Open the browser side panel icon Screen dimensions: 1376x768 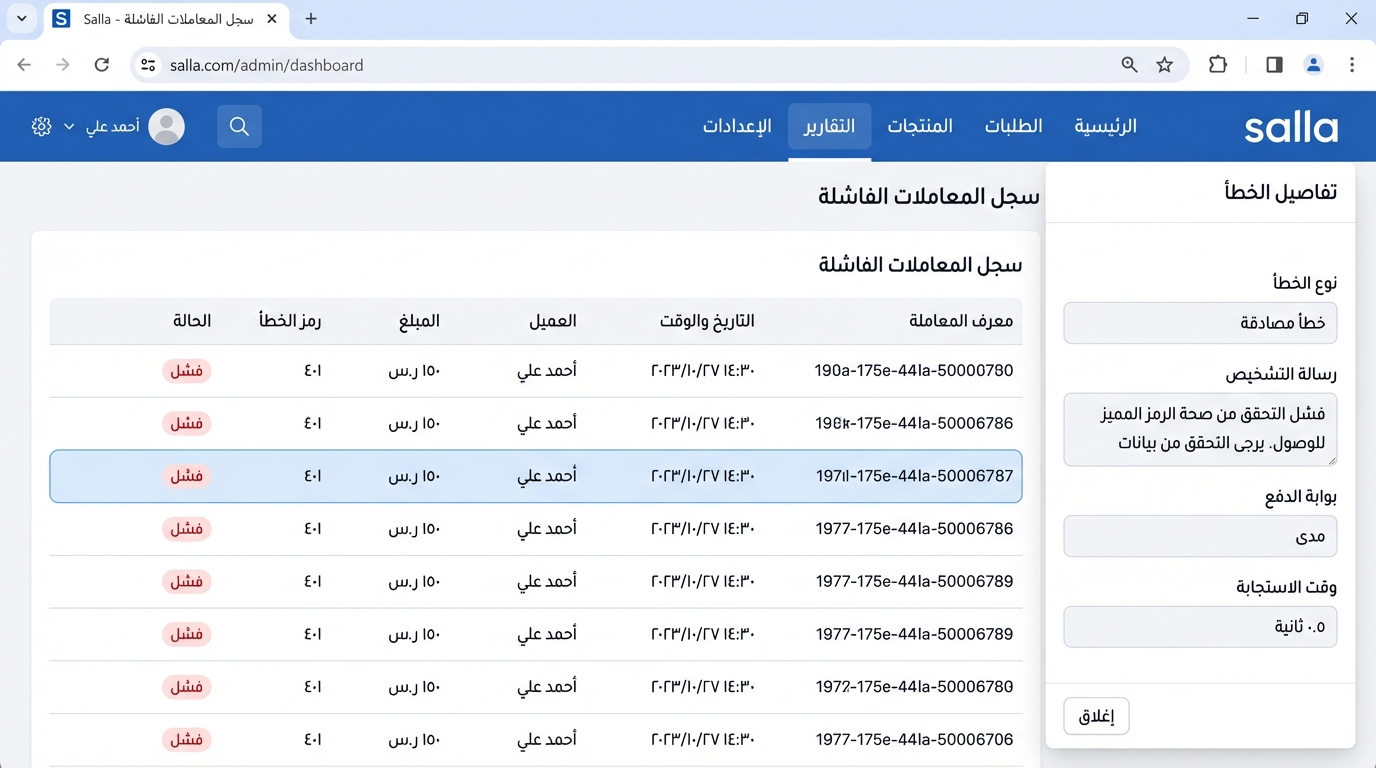click(x=1273, y=63)
